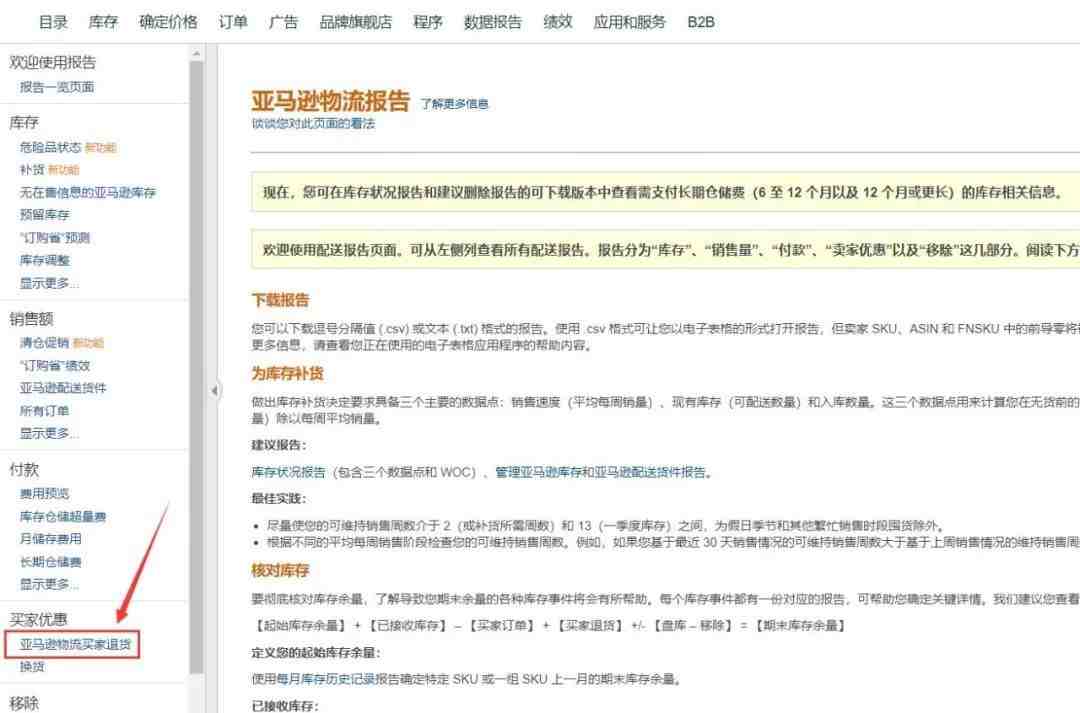The image size is (1080, 713).
Task: Open the 库存 menu in the top navigation
Action: click(x=103, y=22)
